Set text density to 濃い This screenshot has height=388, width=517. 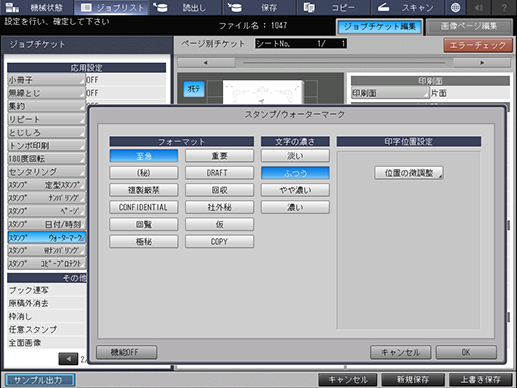point(295,207)
